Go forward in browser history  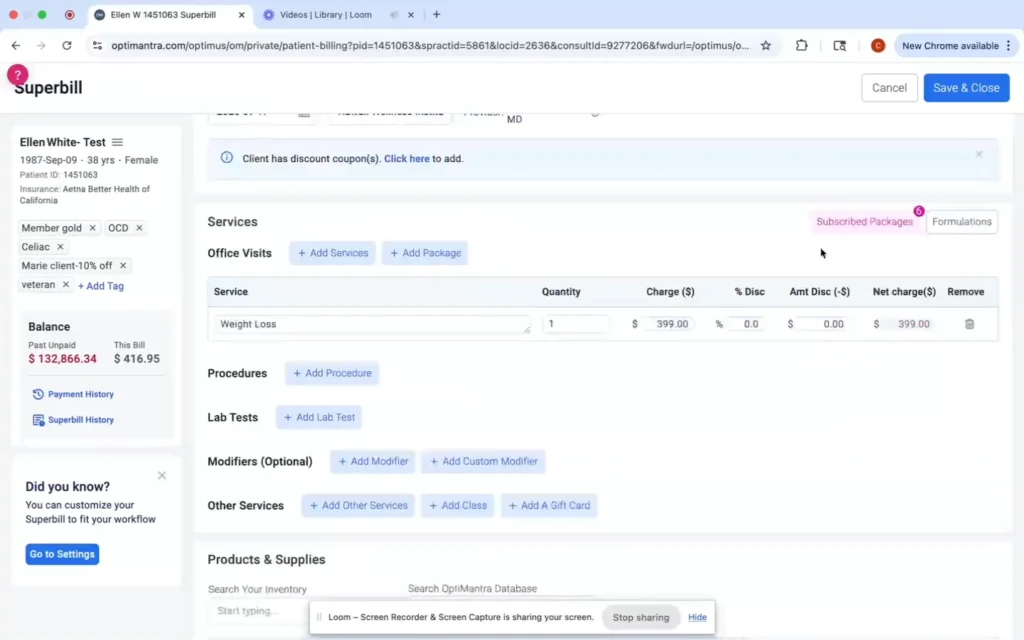coord(41,46)
